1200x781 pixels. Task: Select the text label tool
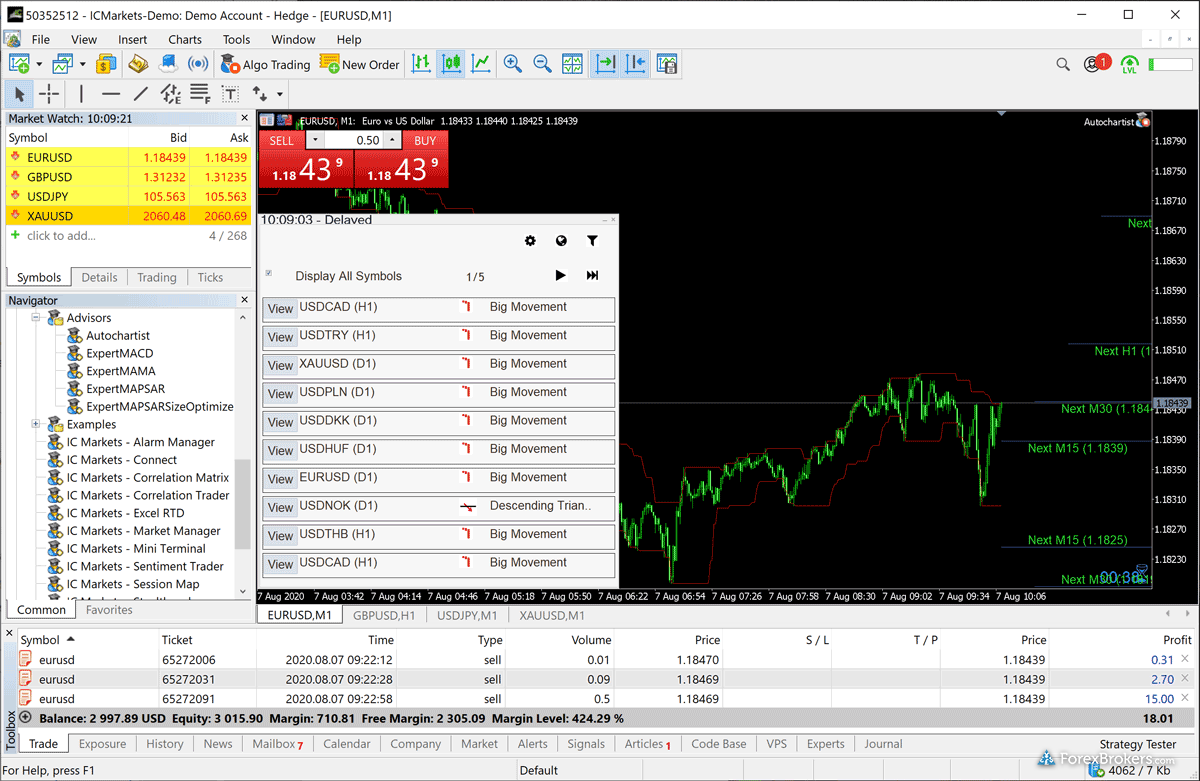tap(230, 94)
